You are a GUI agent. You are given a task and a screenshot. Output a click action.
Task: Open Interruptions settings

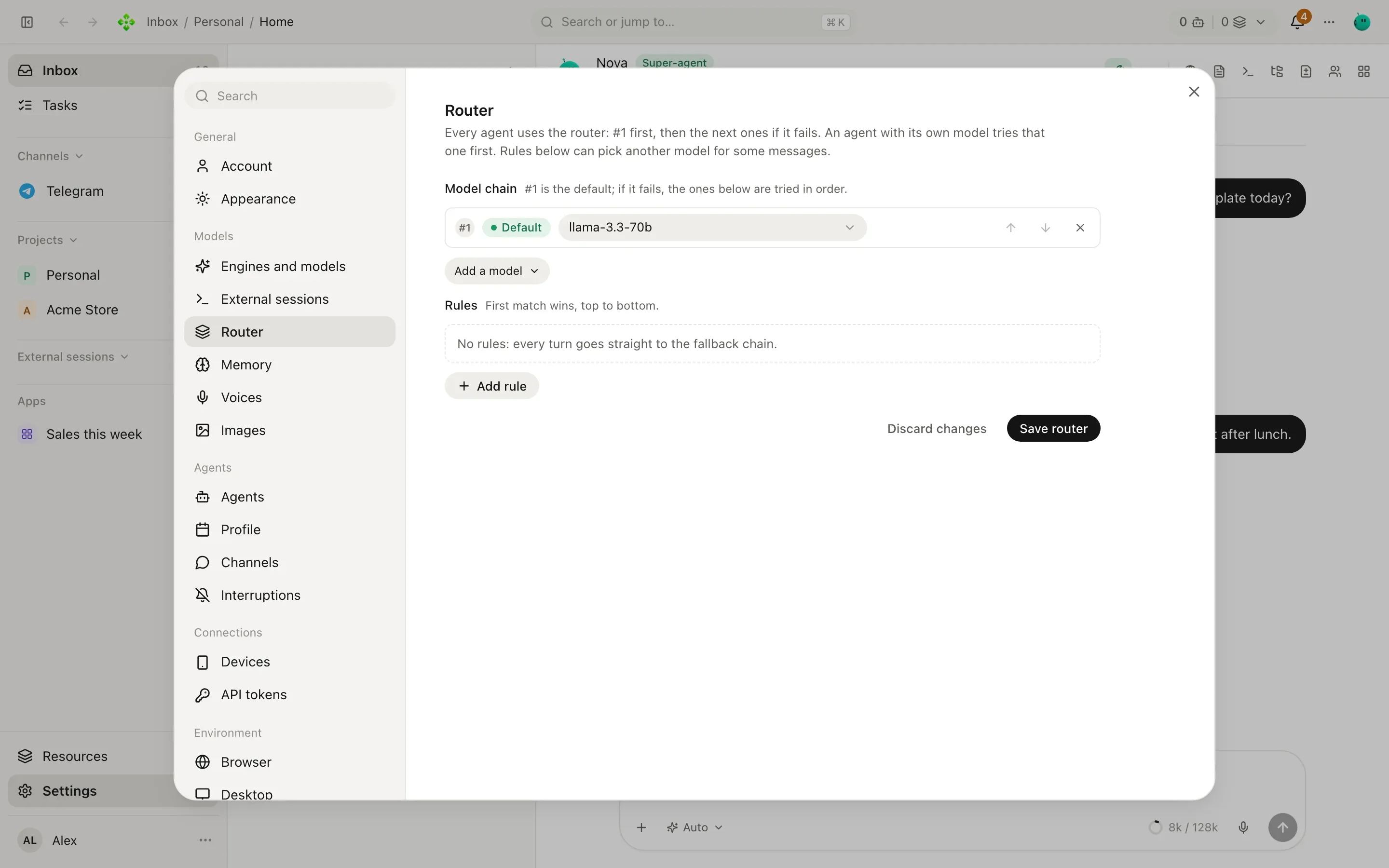pyautogui.click(x=289, y=596)
